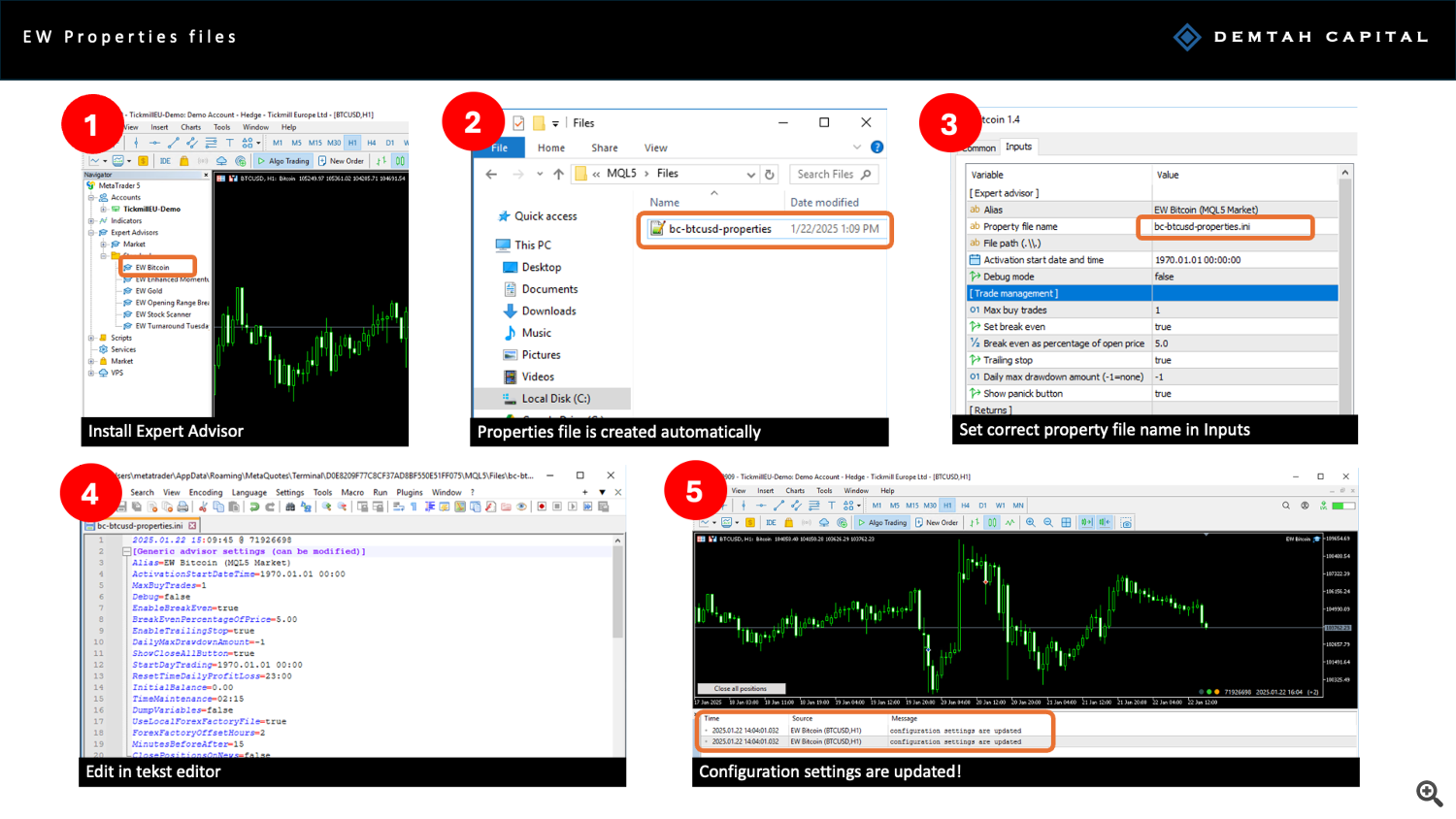Collapse the Expert Advisors node in Navigator

[91, 232]
